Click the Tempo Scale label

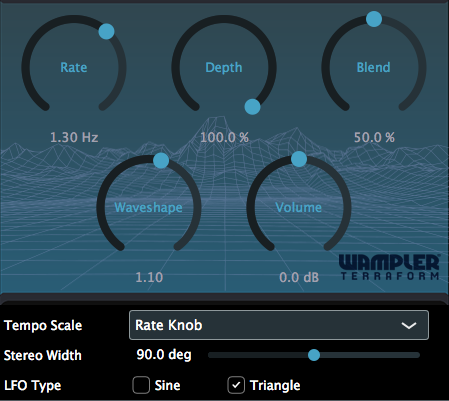pyautogui.click(x=43, y=325)
